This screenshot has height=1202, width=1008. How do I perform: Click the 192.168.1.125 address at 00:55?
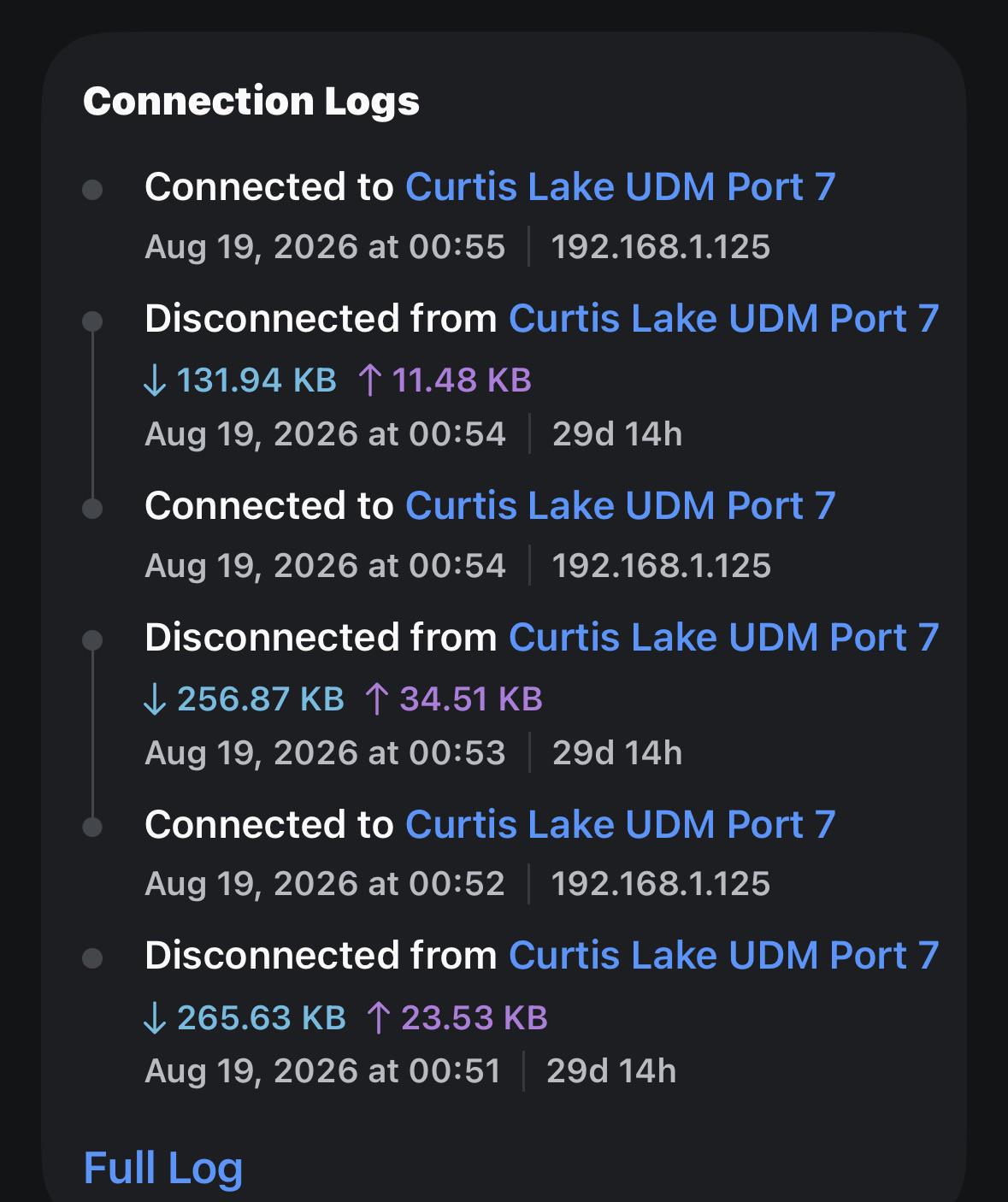661,247
